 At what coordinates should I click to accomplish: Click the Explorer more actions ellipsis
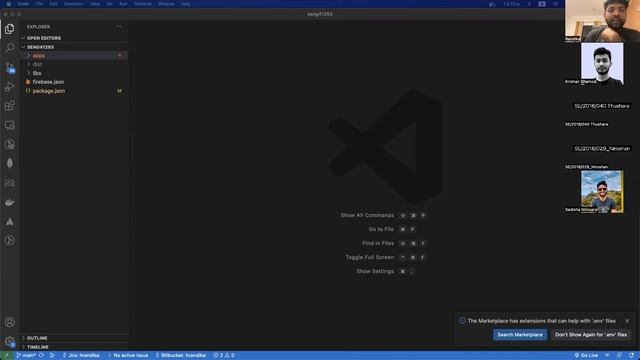pos(118,27)
